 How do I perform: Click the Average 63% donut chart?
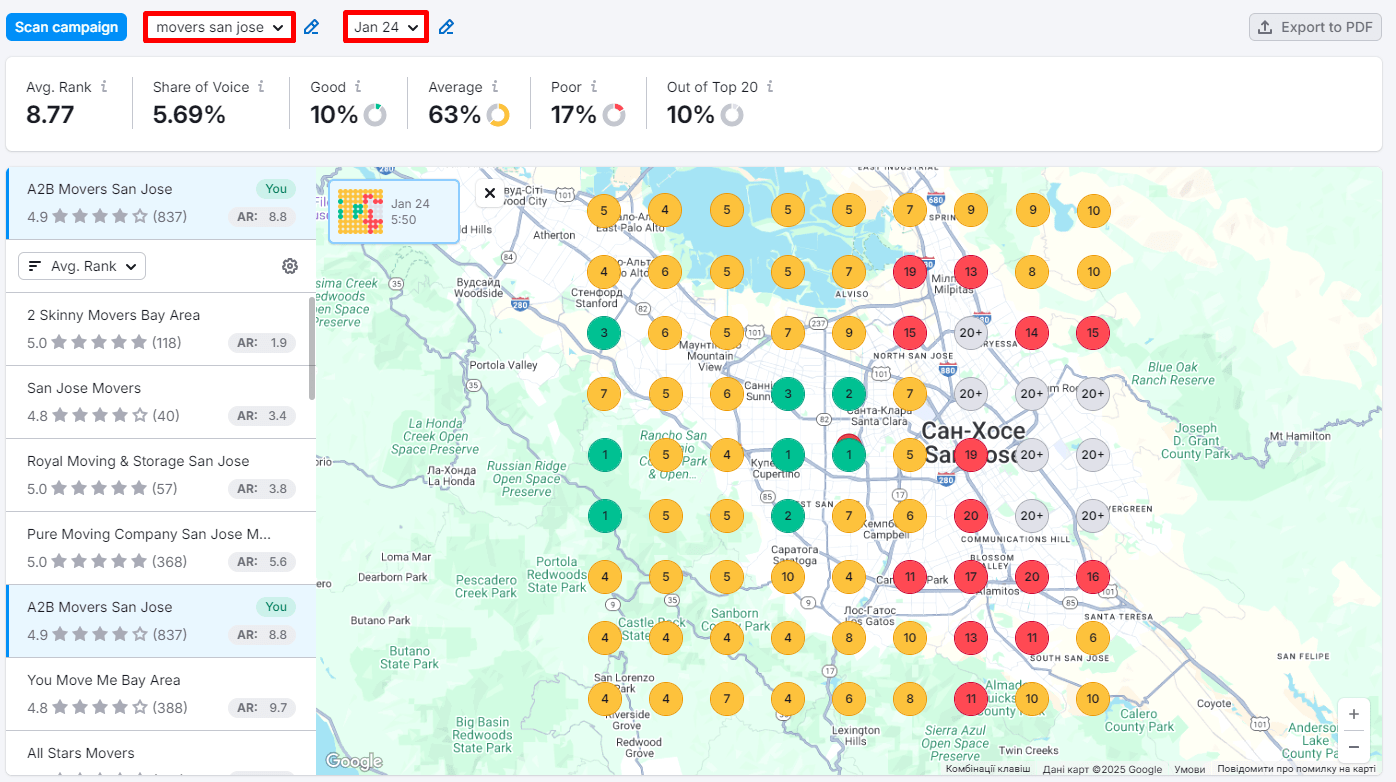tap(498, 115)
